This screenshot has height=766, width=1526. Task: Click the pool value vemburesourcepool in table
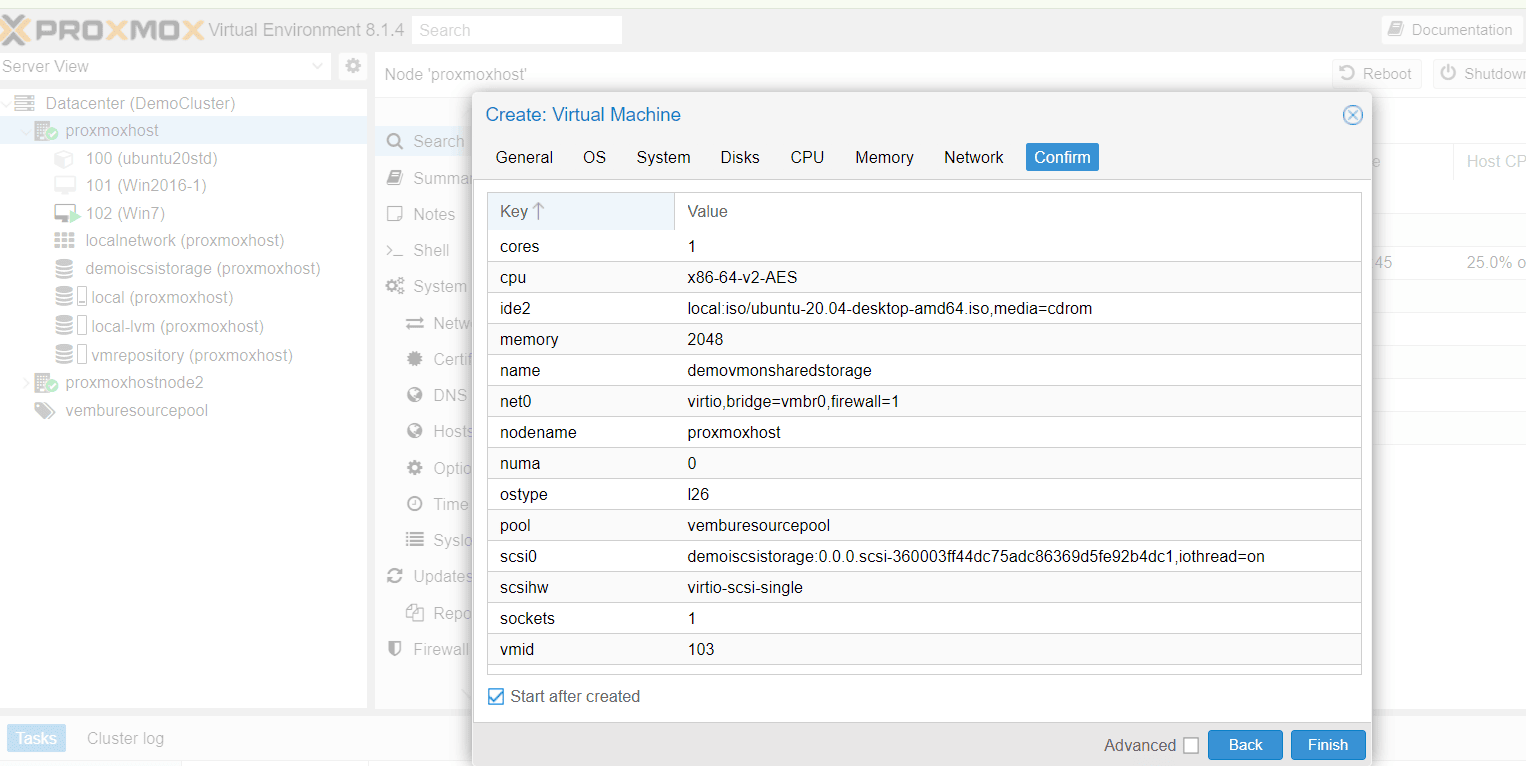tap(759, 526)
